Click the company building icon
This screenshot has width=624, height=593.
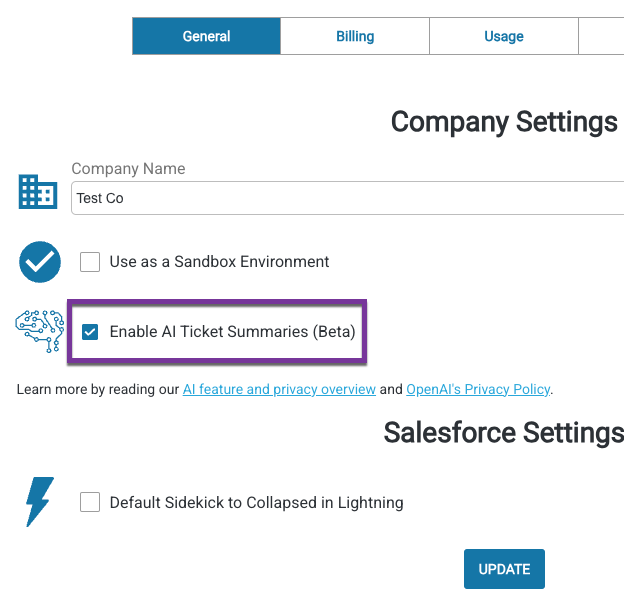[x=38, y=191]
